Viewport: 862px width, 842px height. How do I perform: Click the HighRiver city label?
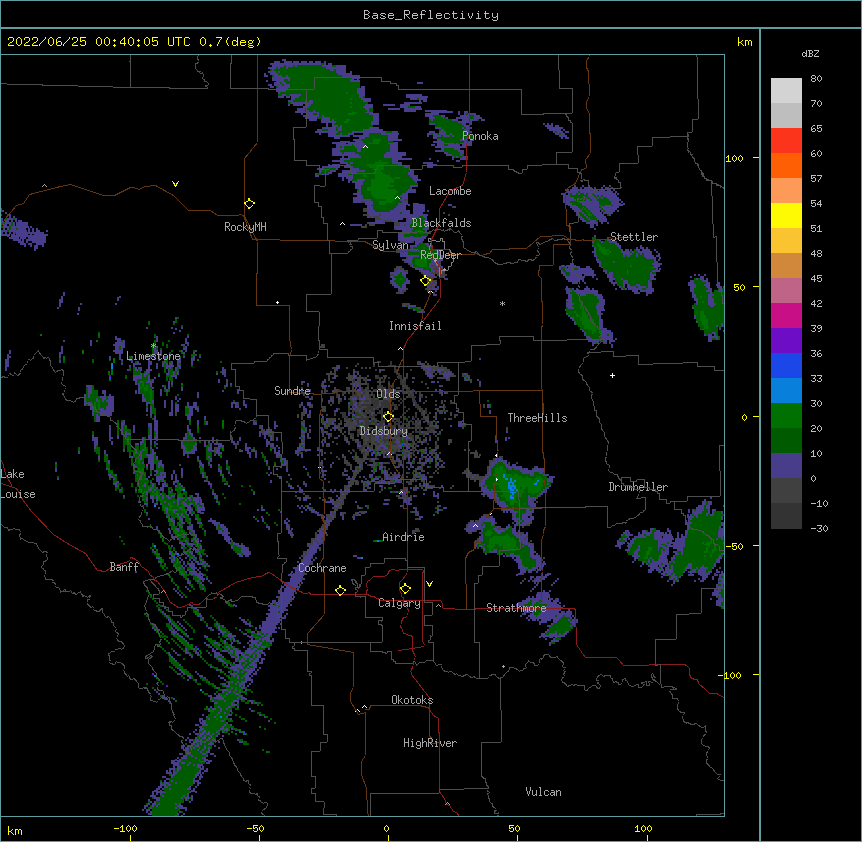coord(430,743)
